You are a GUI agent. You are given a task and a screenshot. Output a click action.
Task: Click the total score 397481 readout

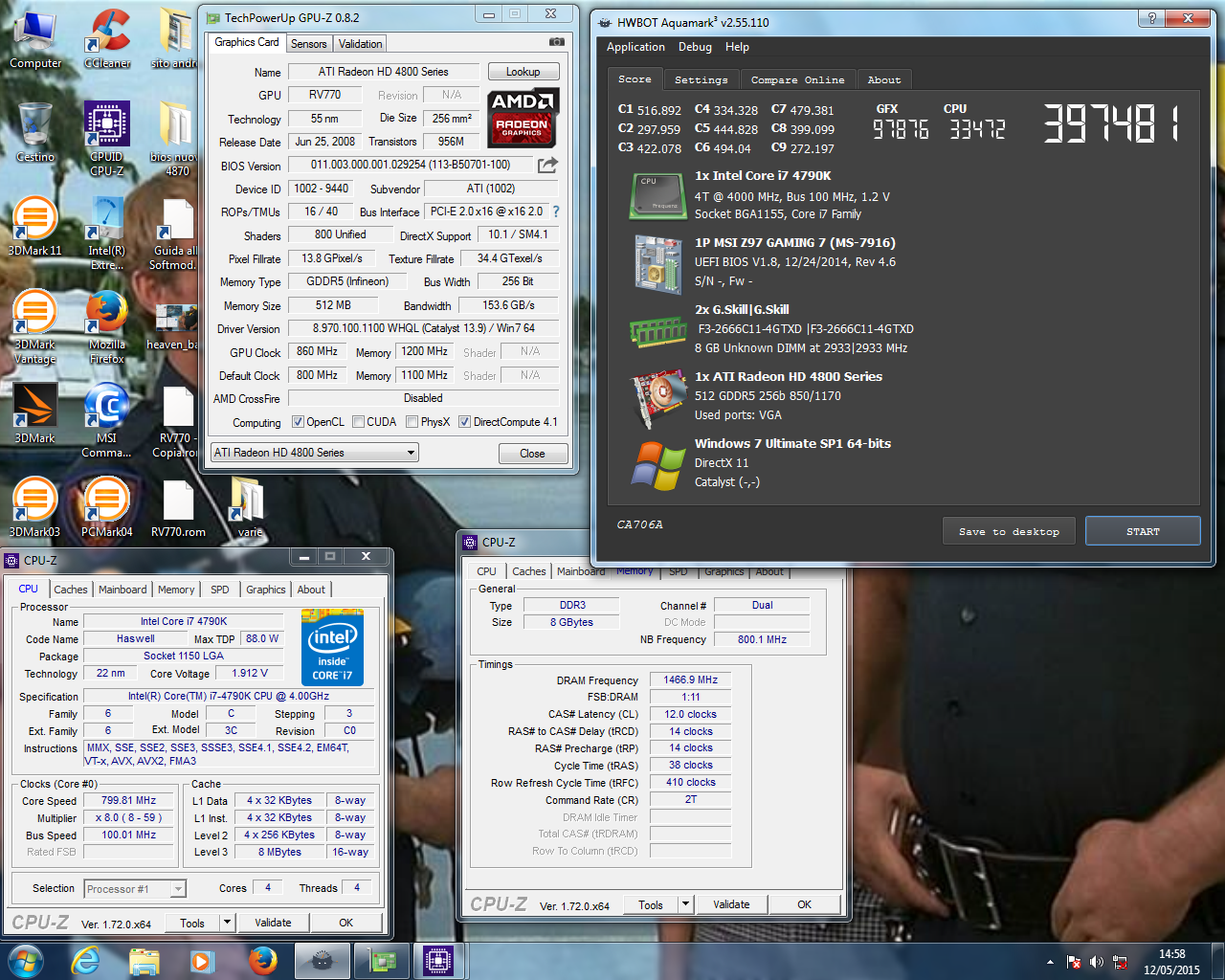[1110, 123]
